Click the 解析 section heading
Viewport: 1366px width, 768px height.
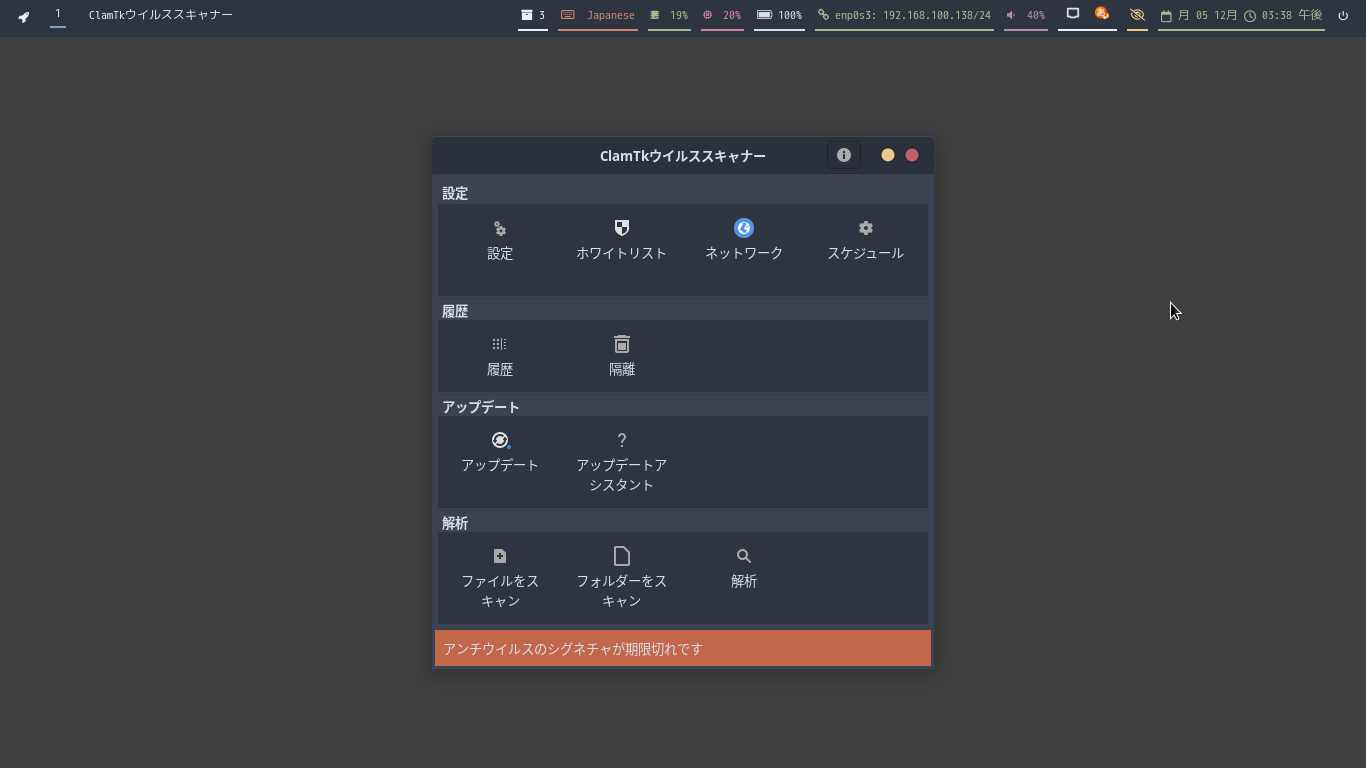point(455,523)
